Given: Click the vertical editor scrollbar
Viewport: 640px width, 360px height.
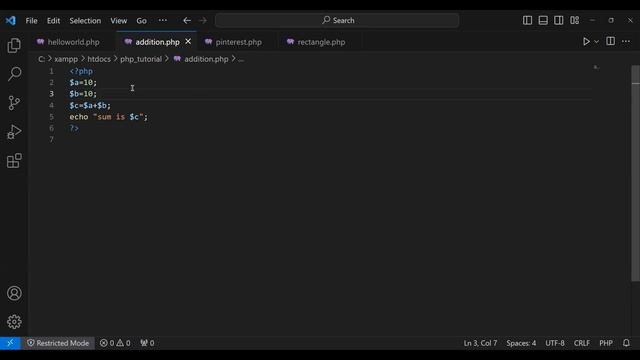Looking at the screenshot, I should pos(636,173).
